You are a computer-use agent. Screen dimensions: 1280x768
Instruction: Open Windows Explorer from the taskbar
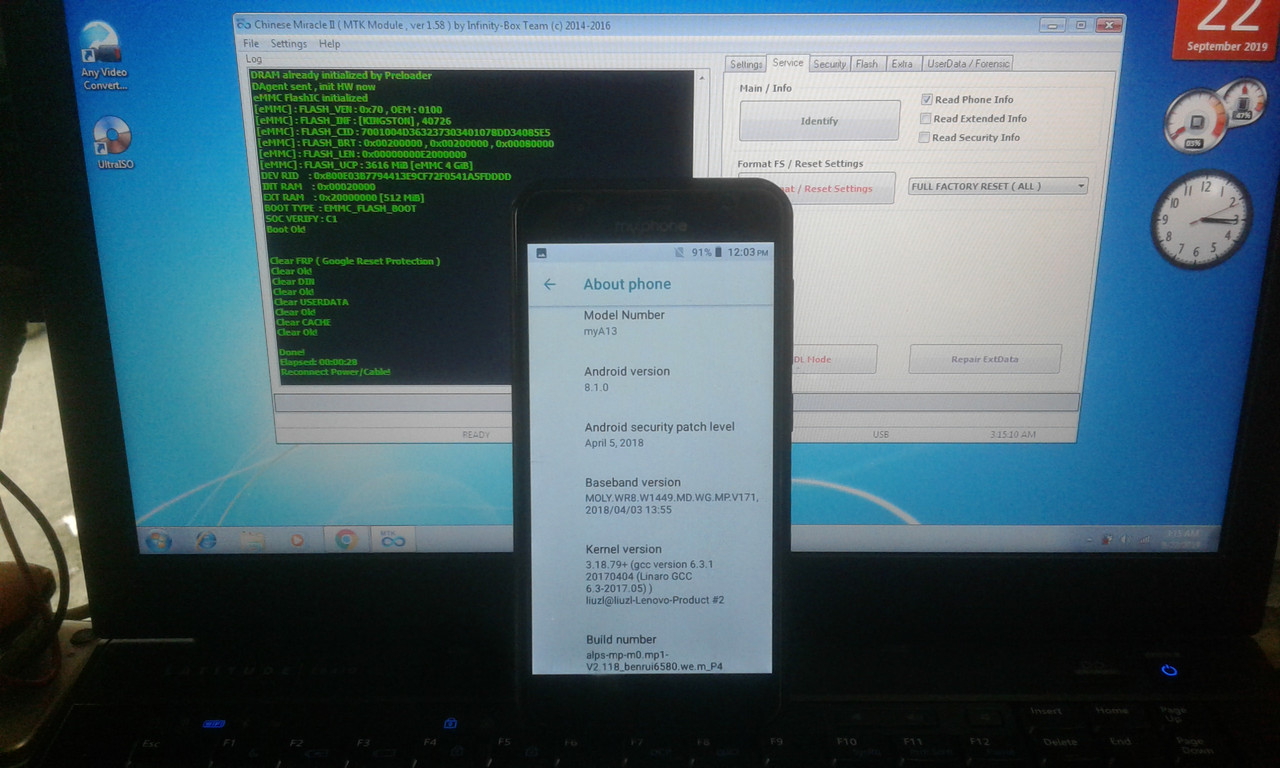252,540
